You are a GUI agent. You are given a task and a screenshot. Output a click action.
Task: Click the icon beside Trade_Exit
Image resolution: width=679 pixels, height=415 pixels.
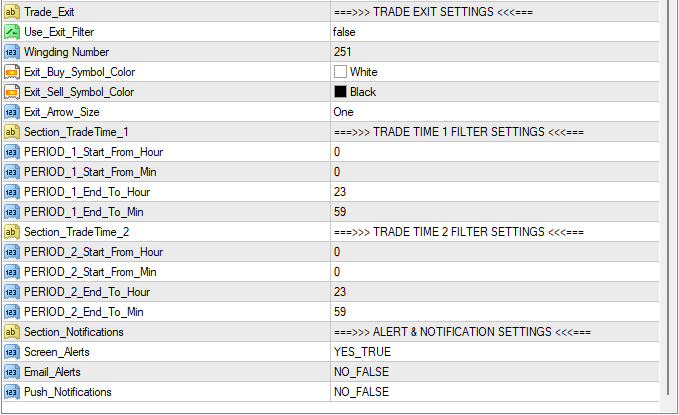tap(11, 11)
